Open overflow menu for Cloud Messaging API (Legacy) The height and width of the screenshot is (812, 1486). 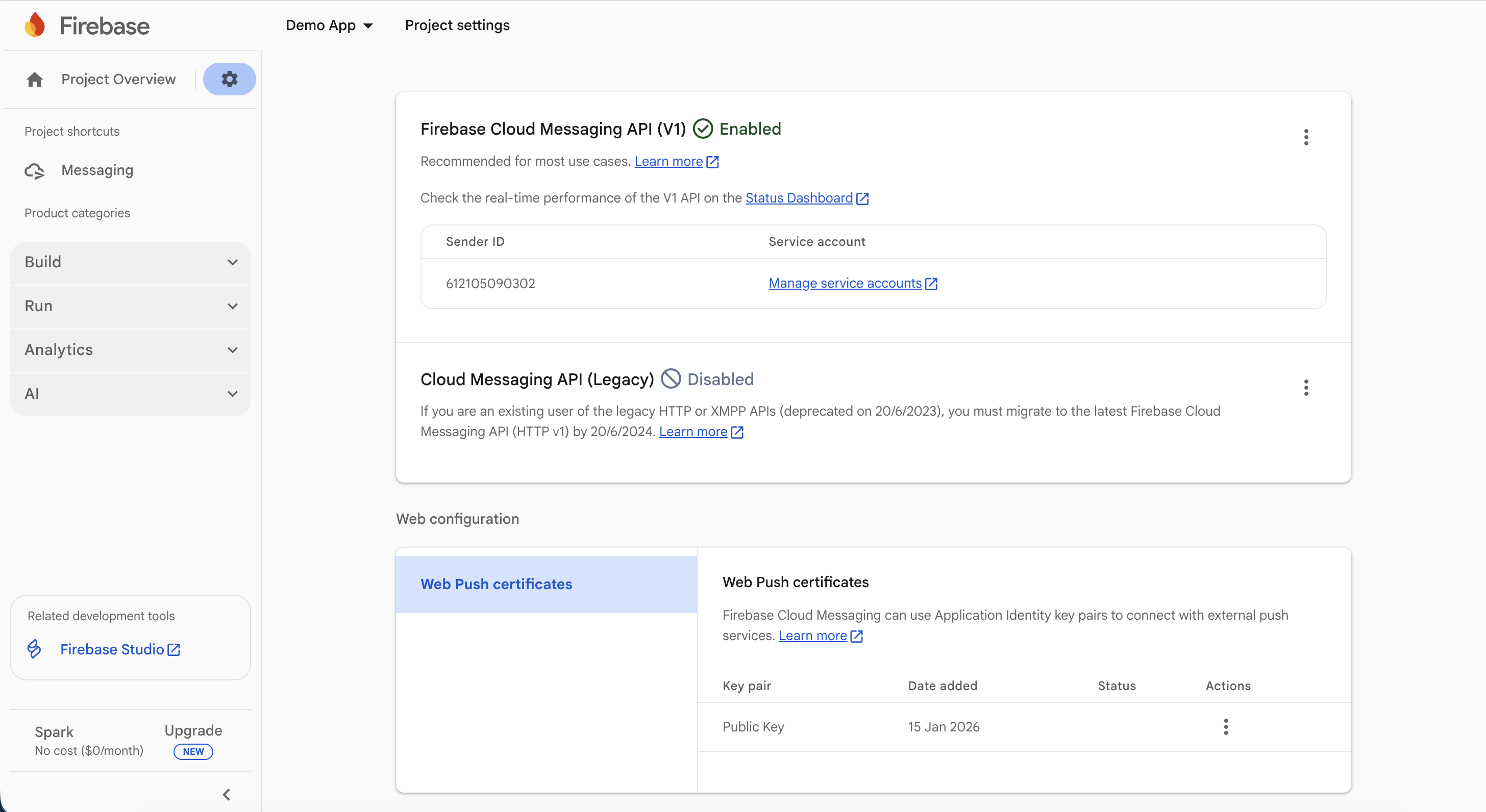point(1306,388)
